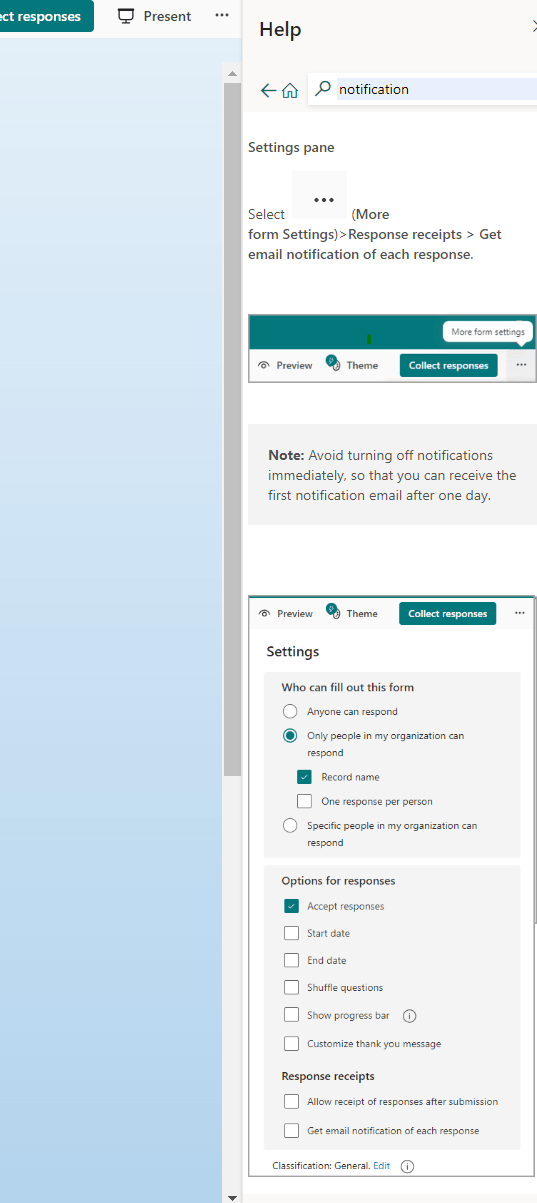Open the ellipsis menu beside Present
The height and width of the screenshot is (1203, 537).
pyautogui.click(x=222, y=16)
